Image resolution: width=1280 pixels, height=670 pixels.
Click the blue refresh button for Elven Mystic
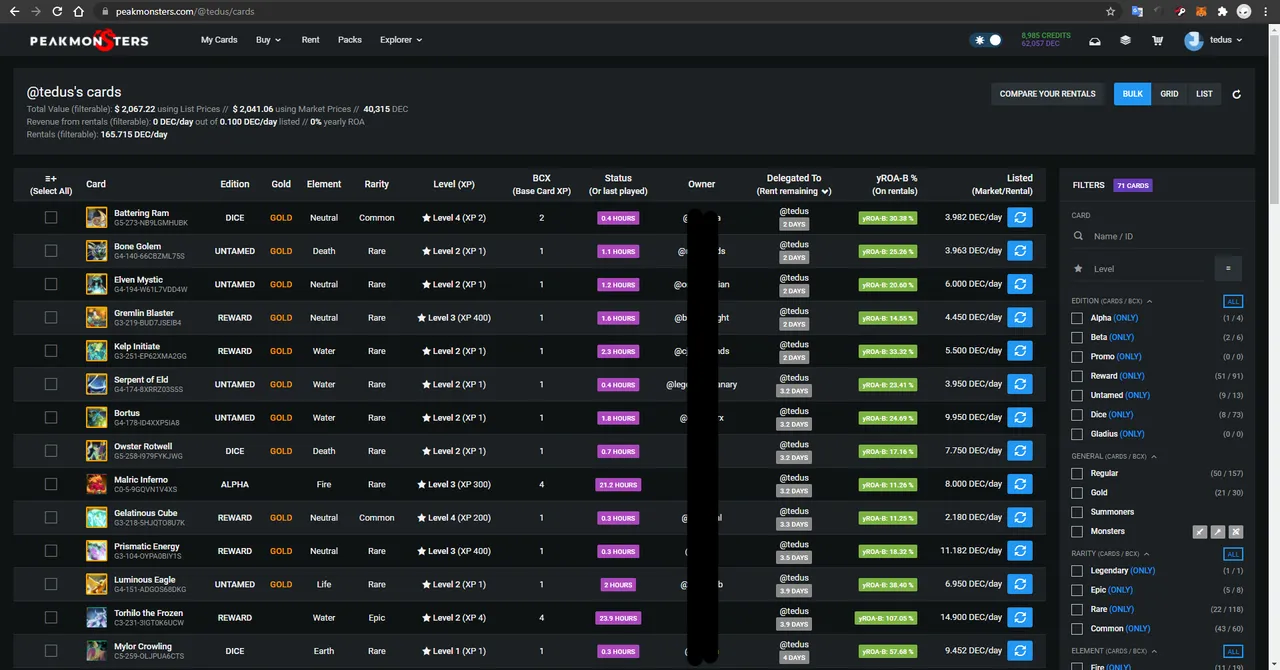pos(1019,284)
